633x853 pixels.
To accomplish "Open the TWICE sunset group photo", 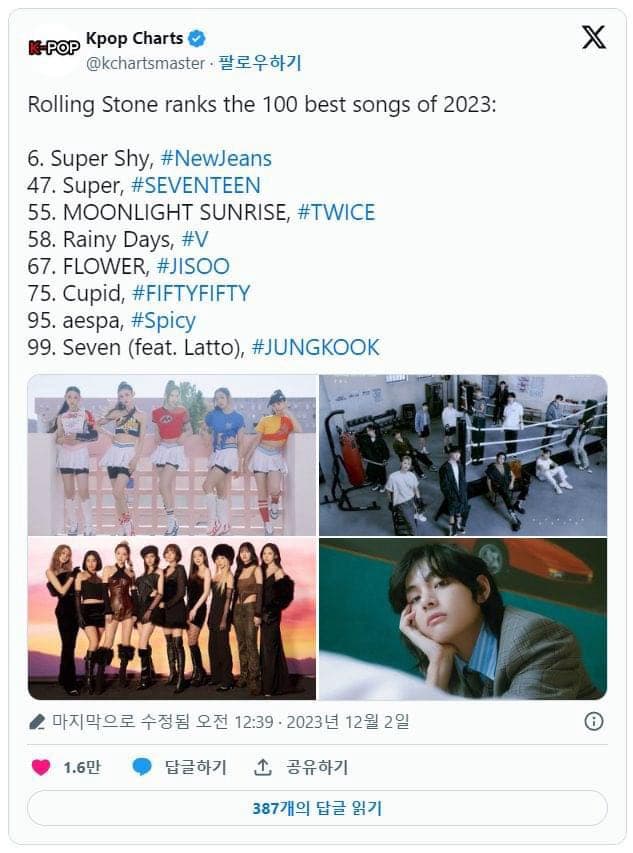I will 172,619.
